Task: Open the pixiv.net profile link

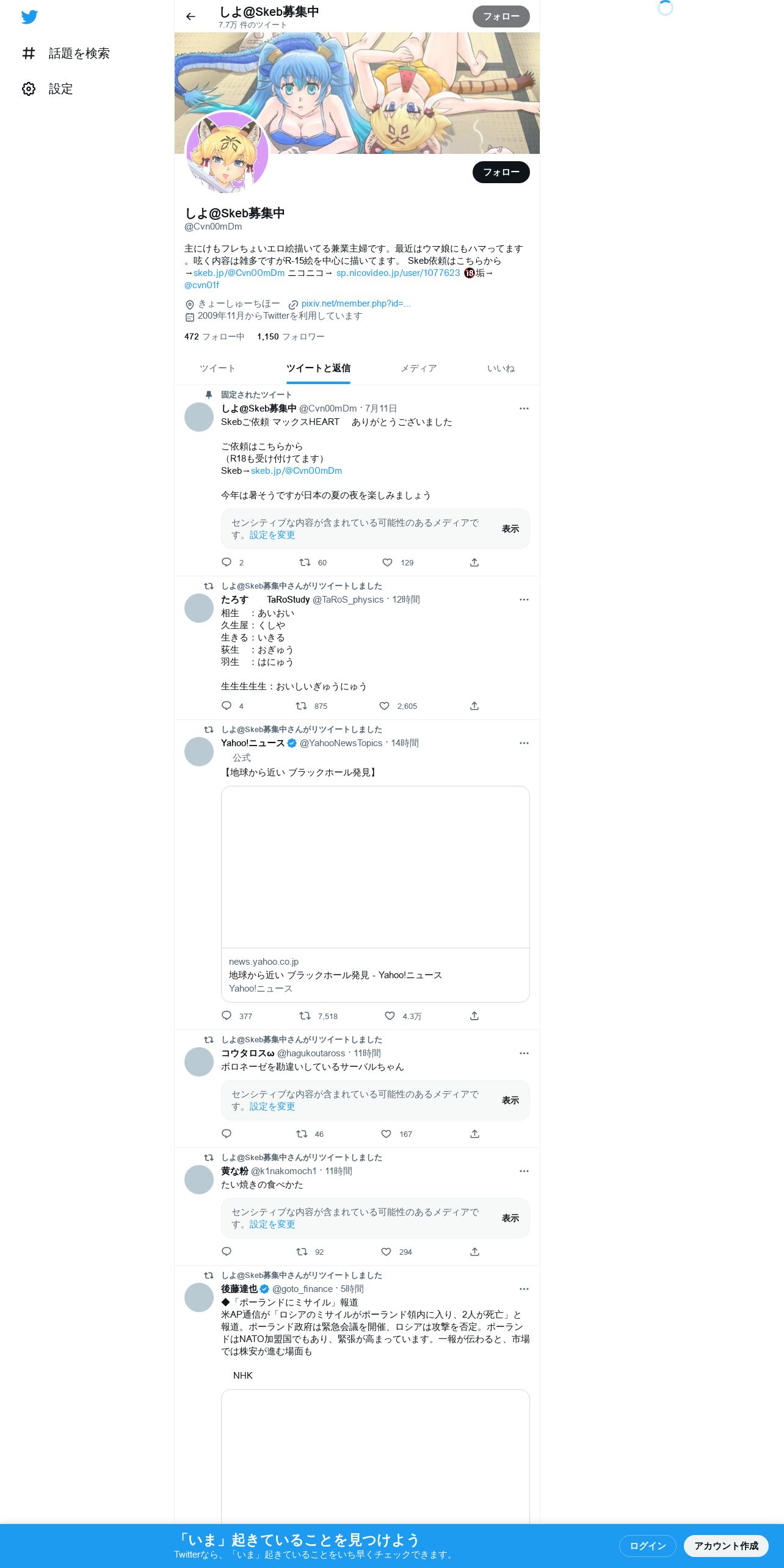Action: coord(356,303)
